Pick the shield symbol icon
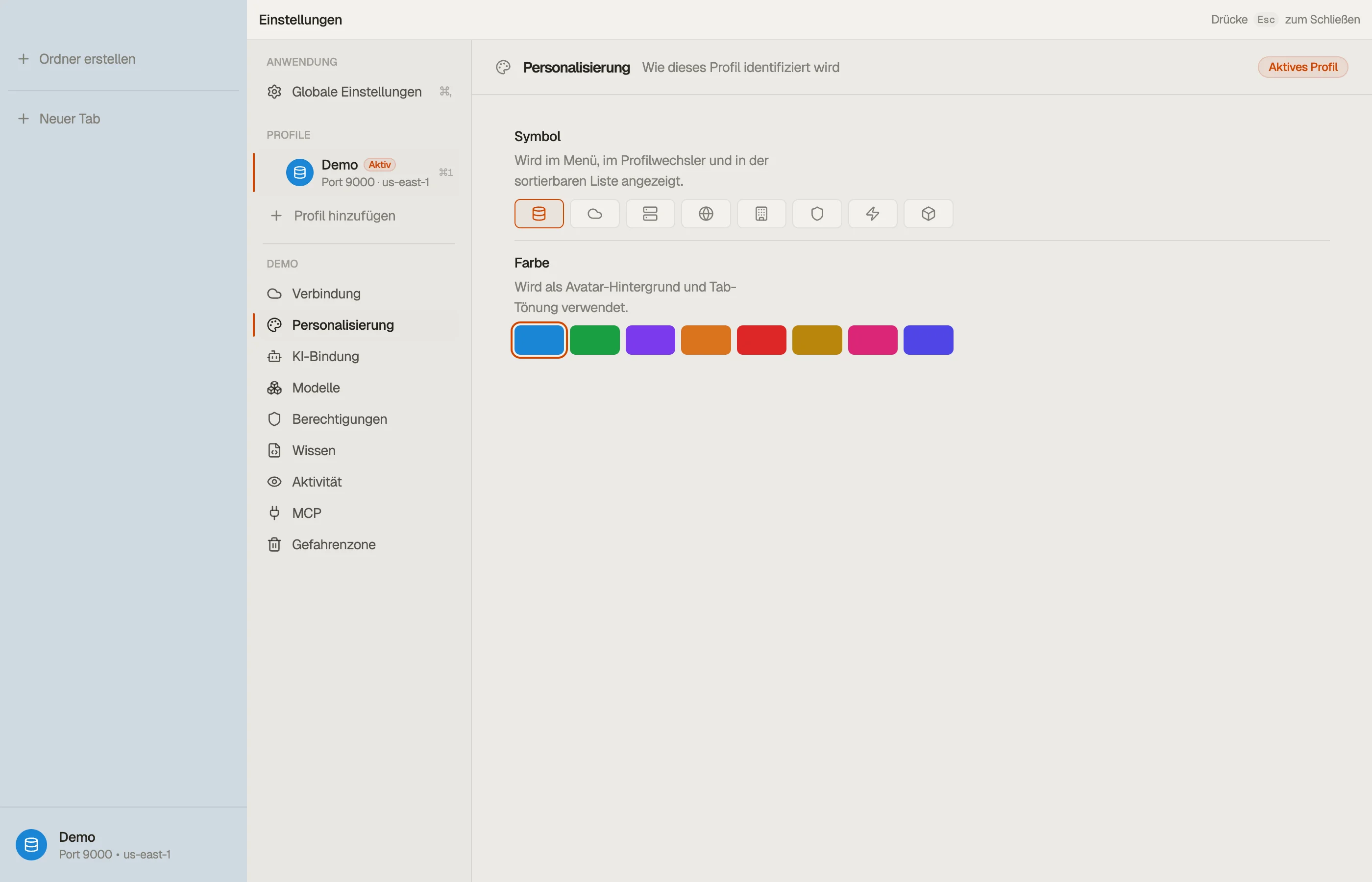The image size is (1372, 882). [x=816, y=214]
